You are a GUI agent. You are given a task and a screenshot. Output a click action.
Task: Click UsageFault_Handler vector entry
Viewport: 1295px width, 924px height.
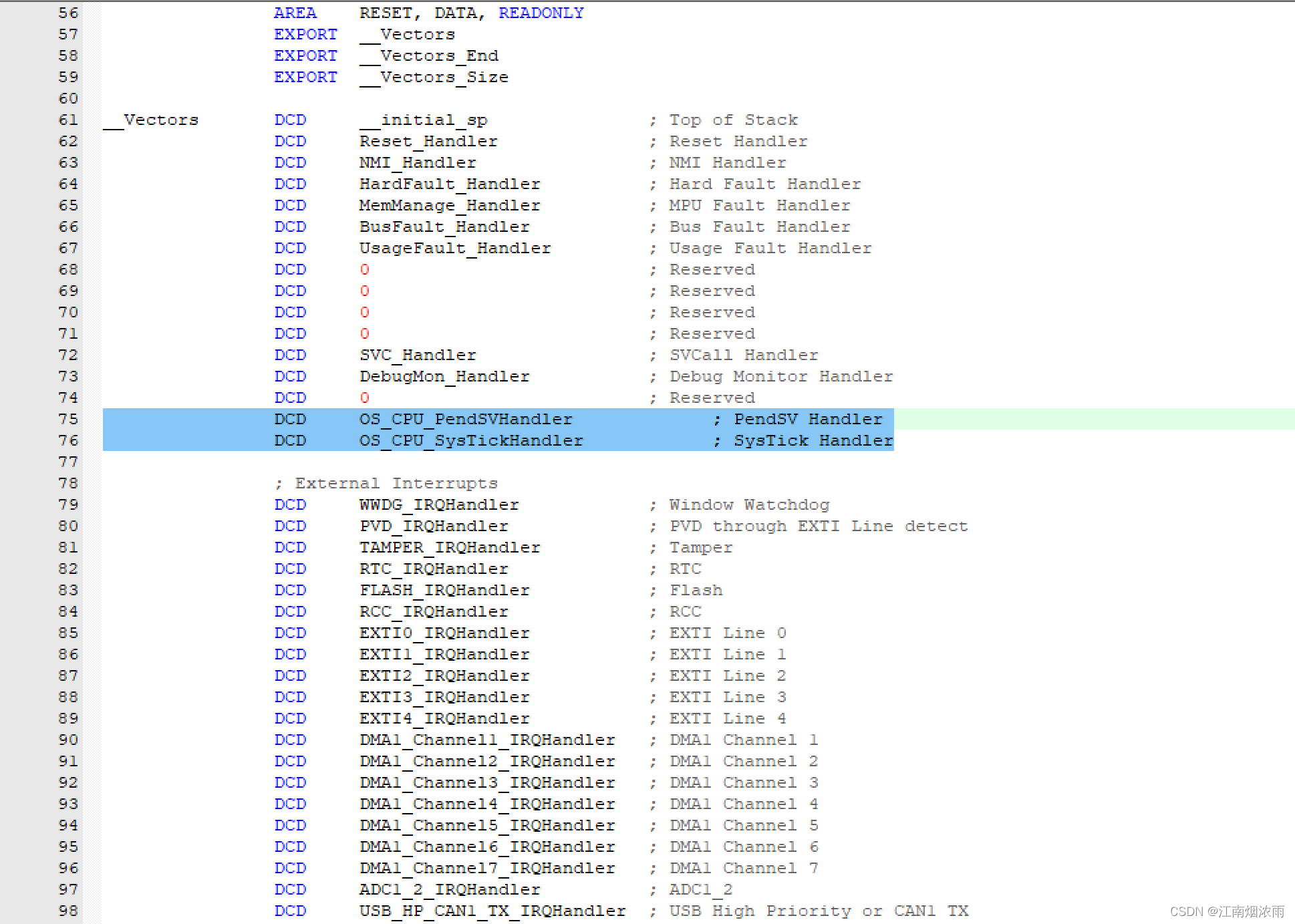point(455,248)
